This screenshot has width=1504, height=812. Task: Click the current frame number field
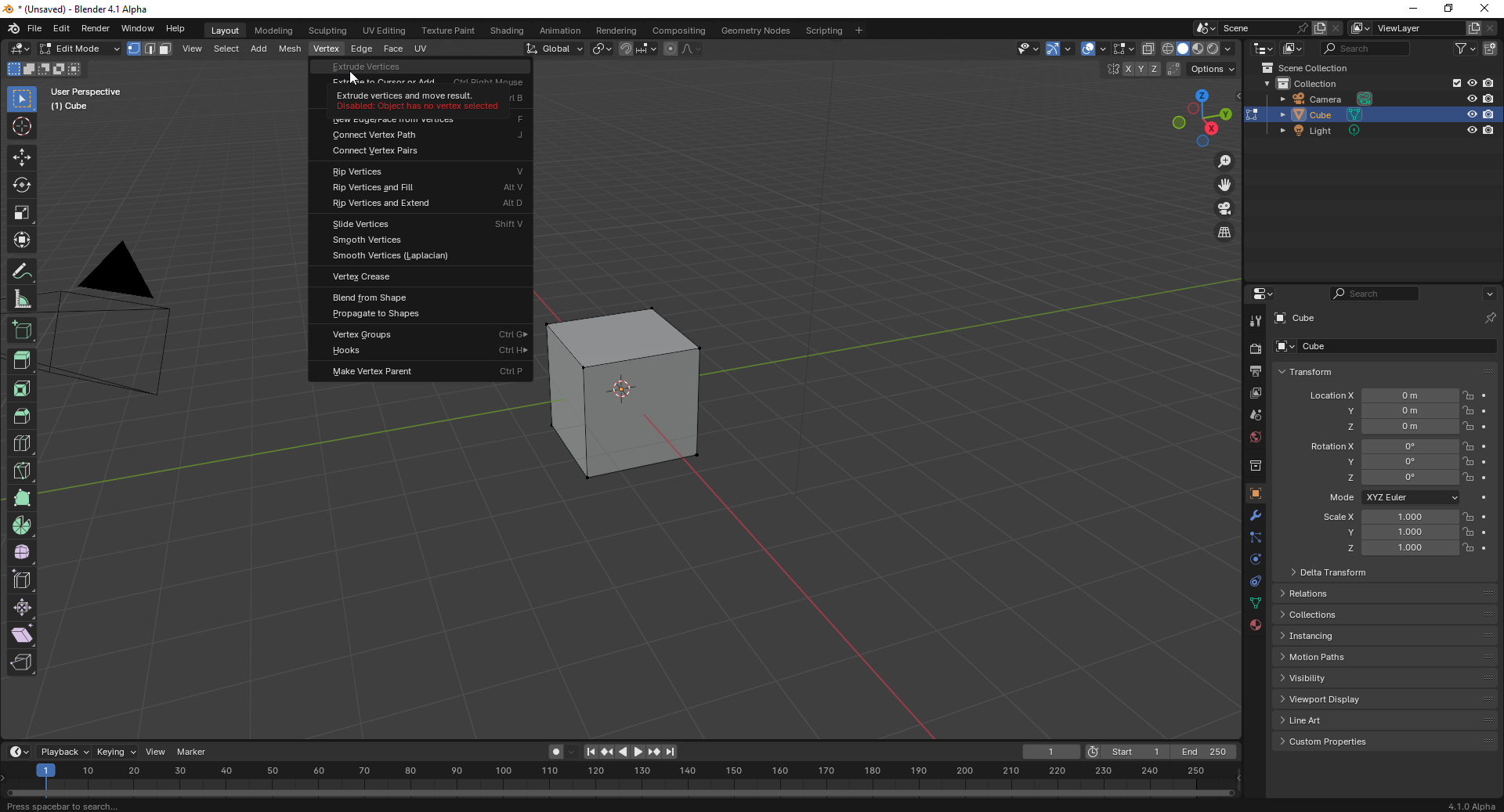[1051, 752]
